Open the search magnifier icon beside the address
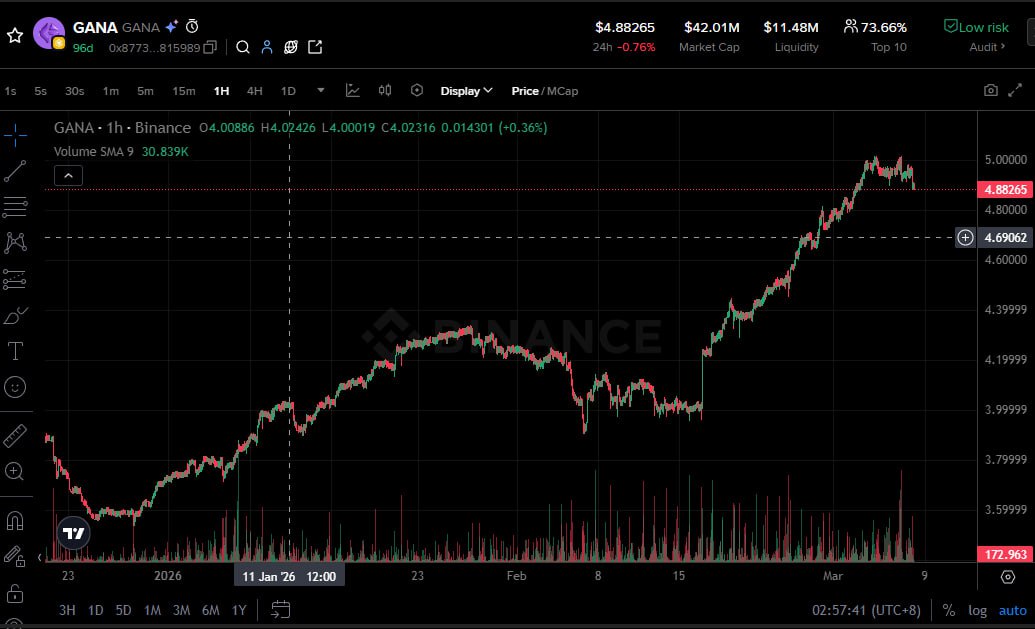The height and width of the screenshot is (629, 1035). [243, 47]
